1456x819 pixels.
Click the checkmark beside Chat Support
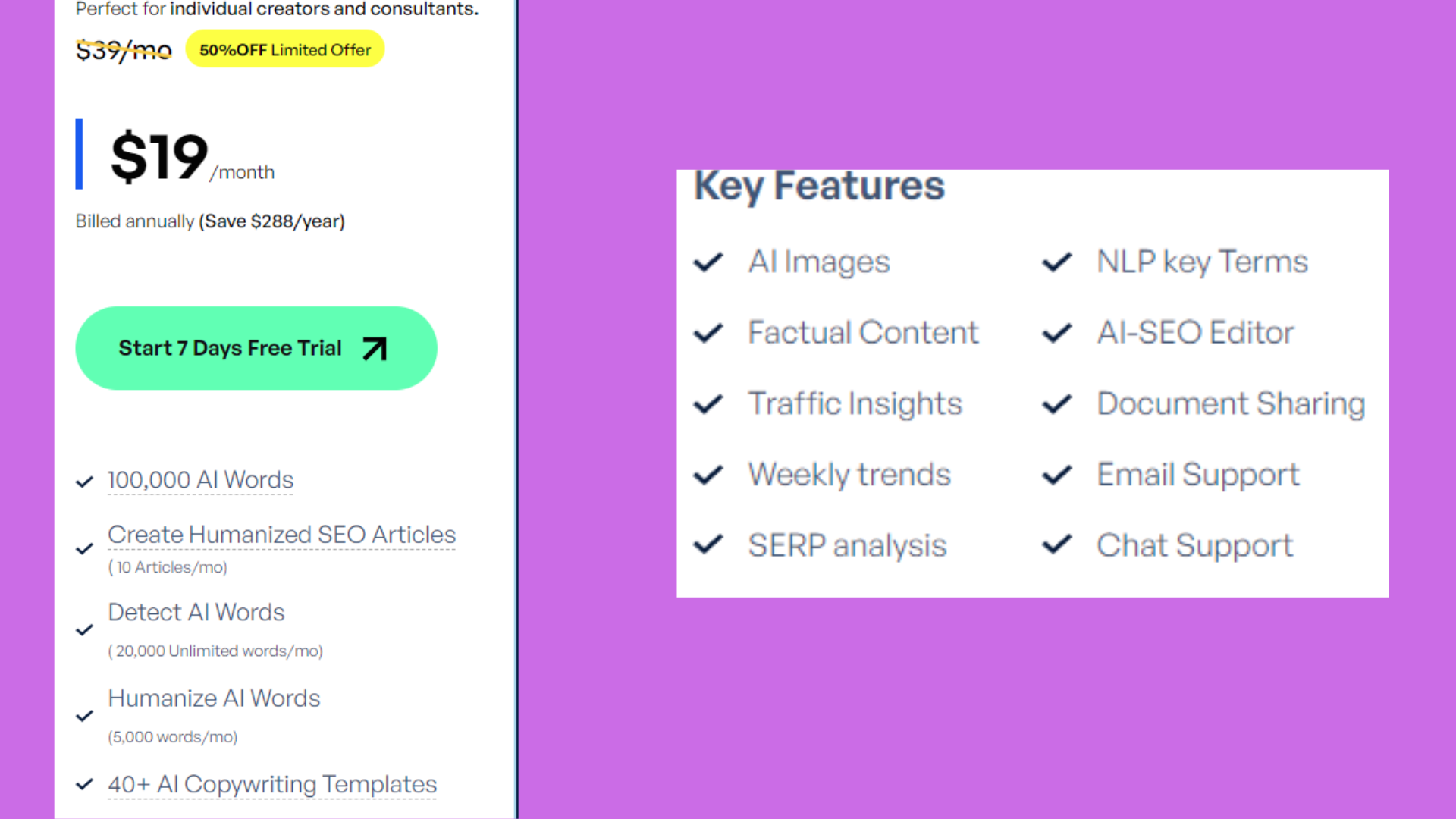tap(1057, 544)
